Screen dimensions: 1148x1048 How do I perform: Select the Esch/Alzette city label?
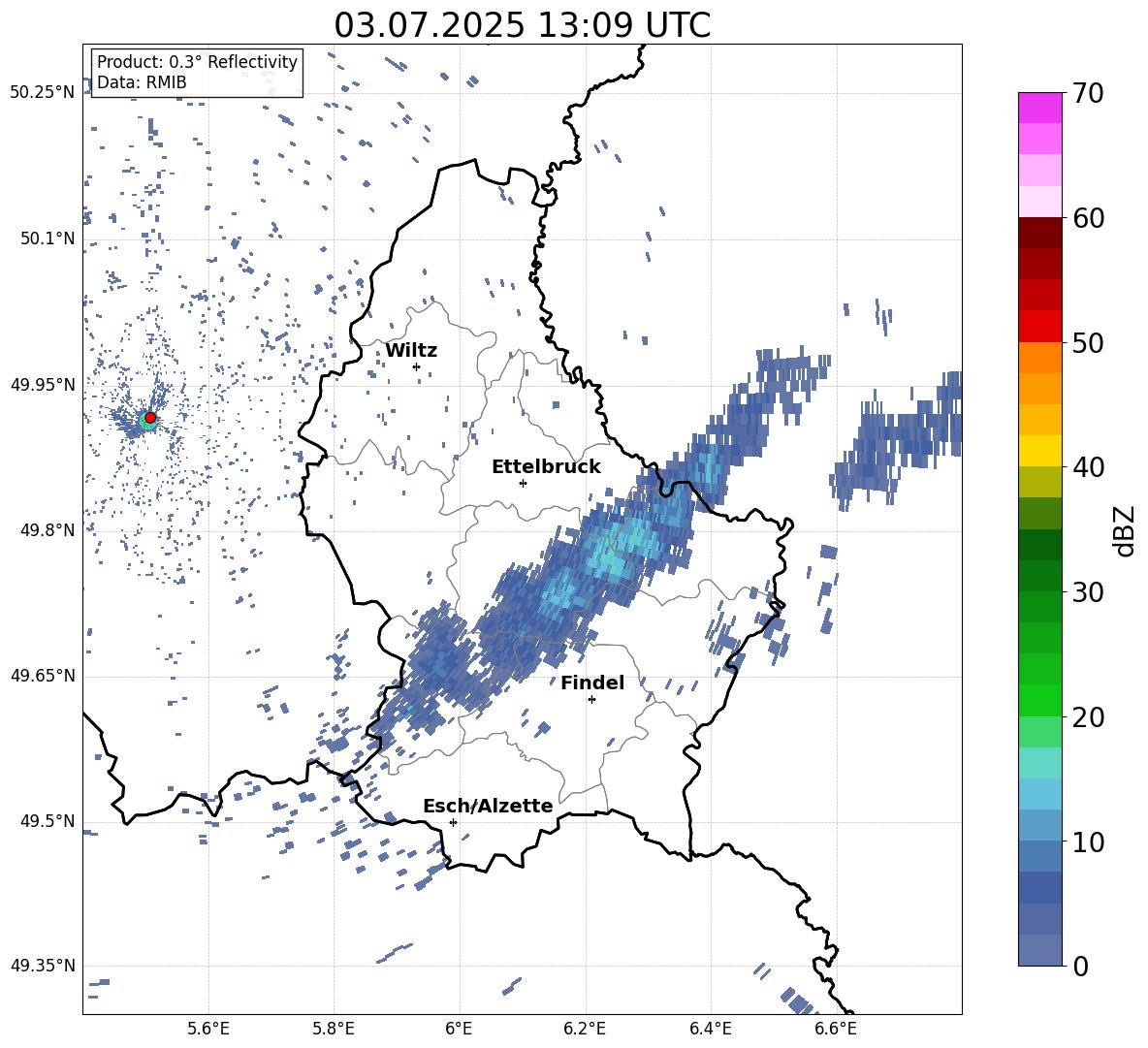click(488, 806)
